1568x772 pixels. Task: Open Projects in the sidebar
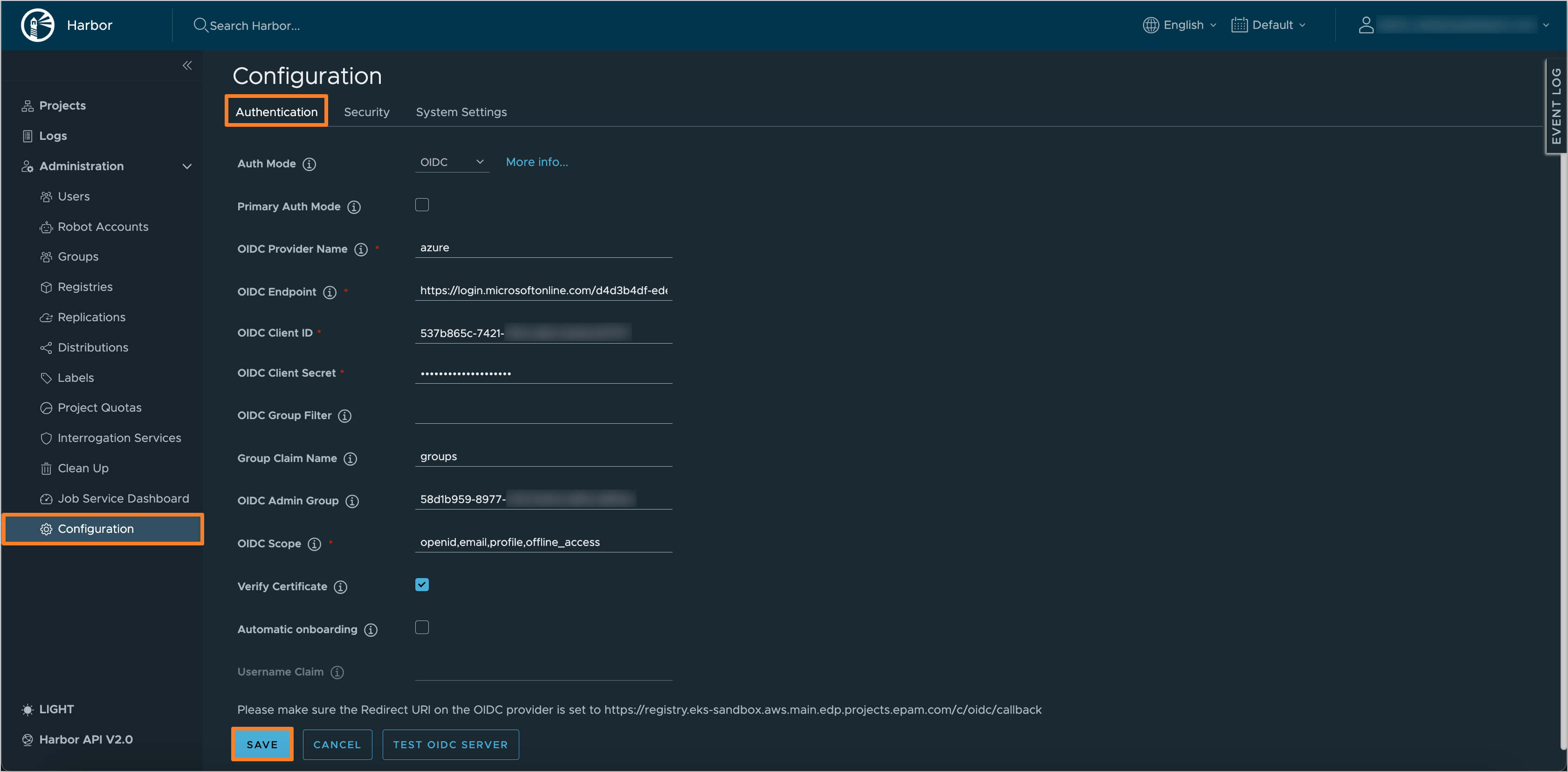click(62, 105)
